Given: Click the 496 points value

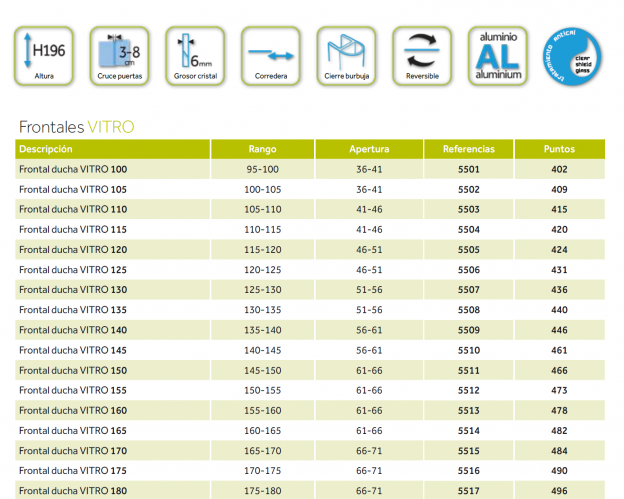Looking at the screenshot, I should click(559, 491).
